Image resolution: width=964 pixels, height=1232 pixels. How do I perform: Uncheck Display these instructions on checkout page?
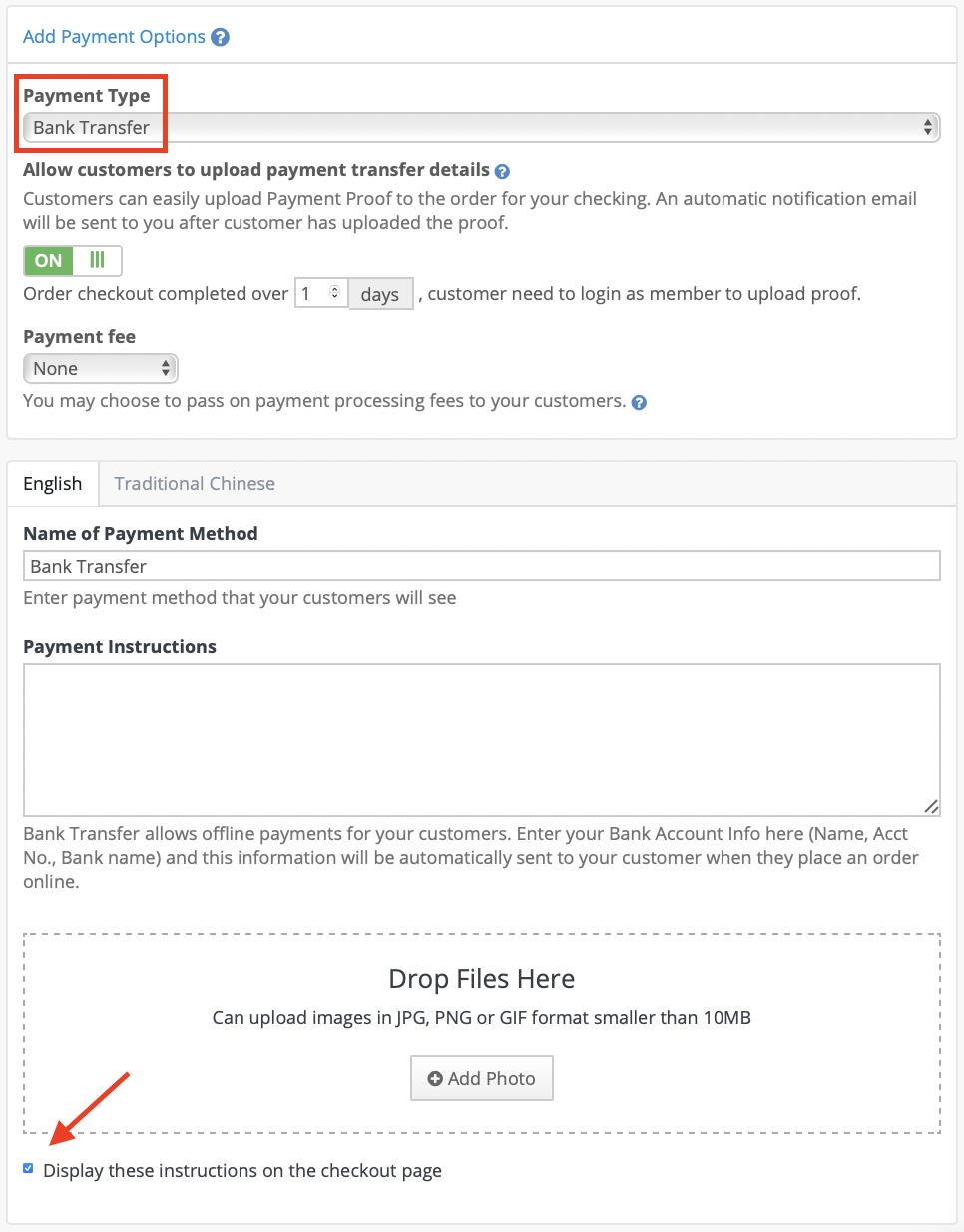coord(28,1168)
